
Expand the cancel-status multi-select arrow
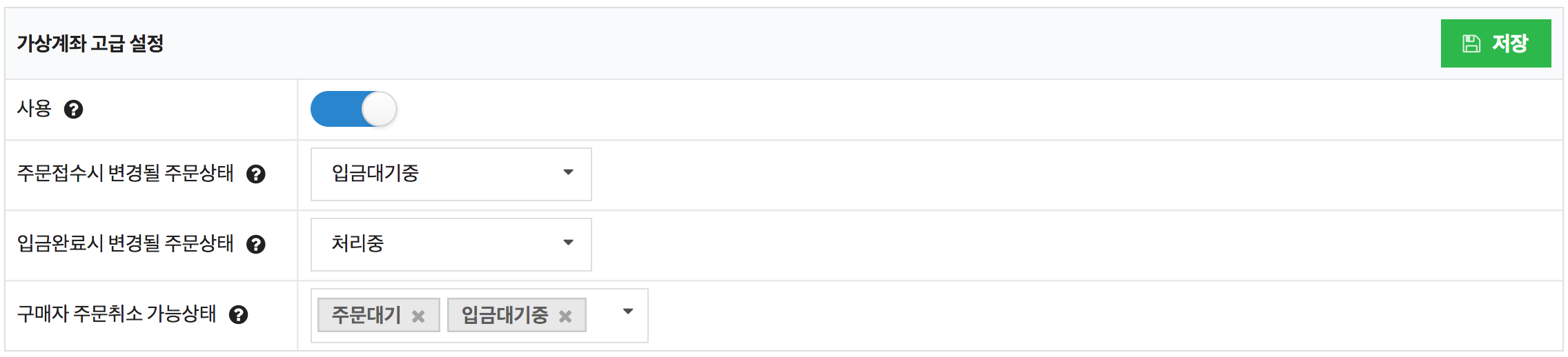click(x=627, y=312)
